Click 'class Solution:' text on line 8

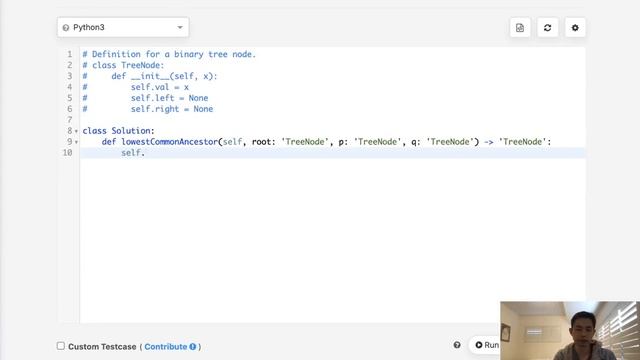[x=118, y=131]
